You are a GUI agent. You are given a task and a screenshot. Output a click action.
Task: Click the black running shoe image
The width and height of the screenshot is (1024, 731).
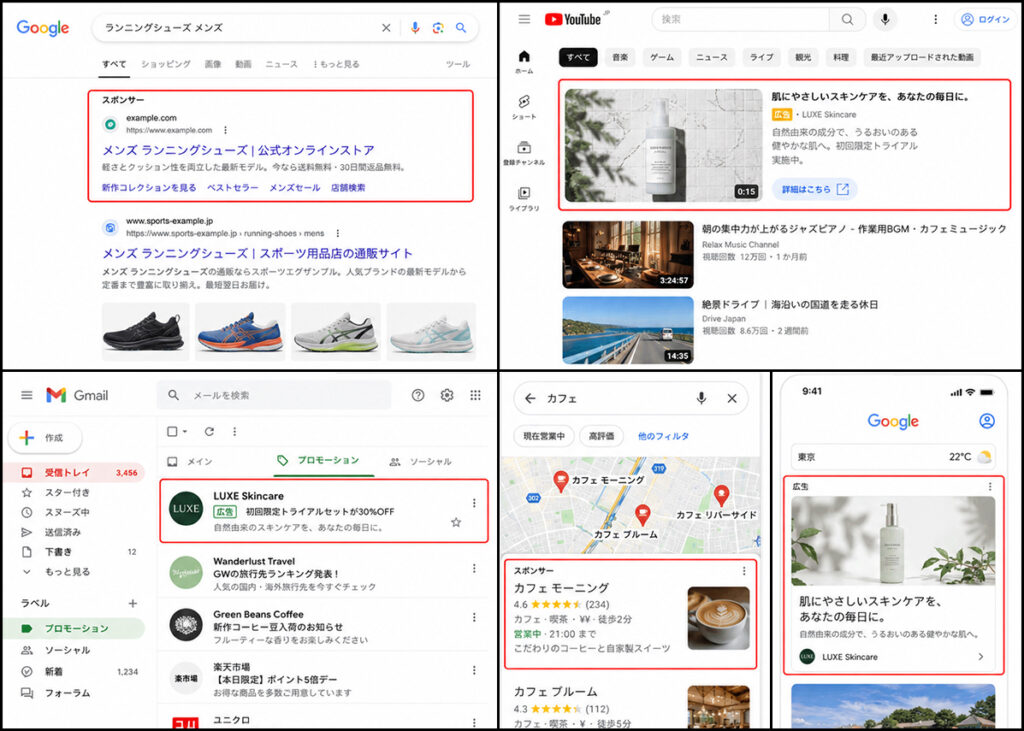pyautogui.click(x=144, y=331)
